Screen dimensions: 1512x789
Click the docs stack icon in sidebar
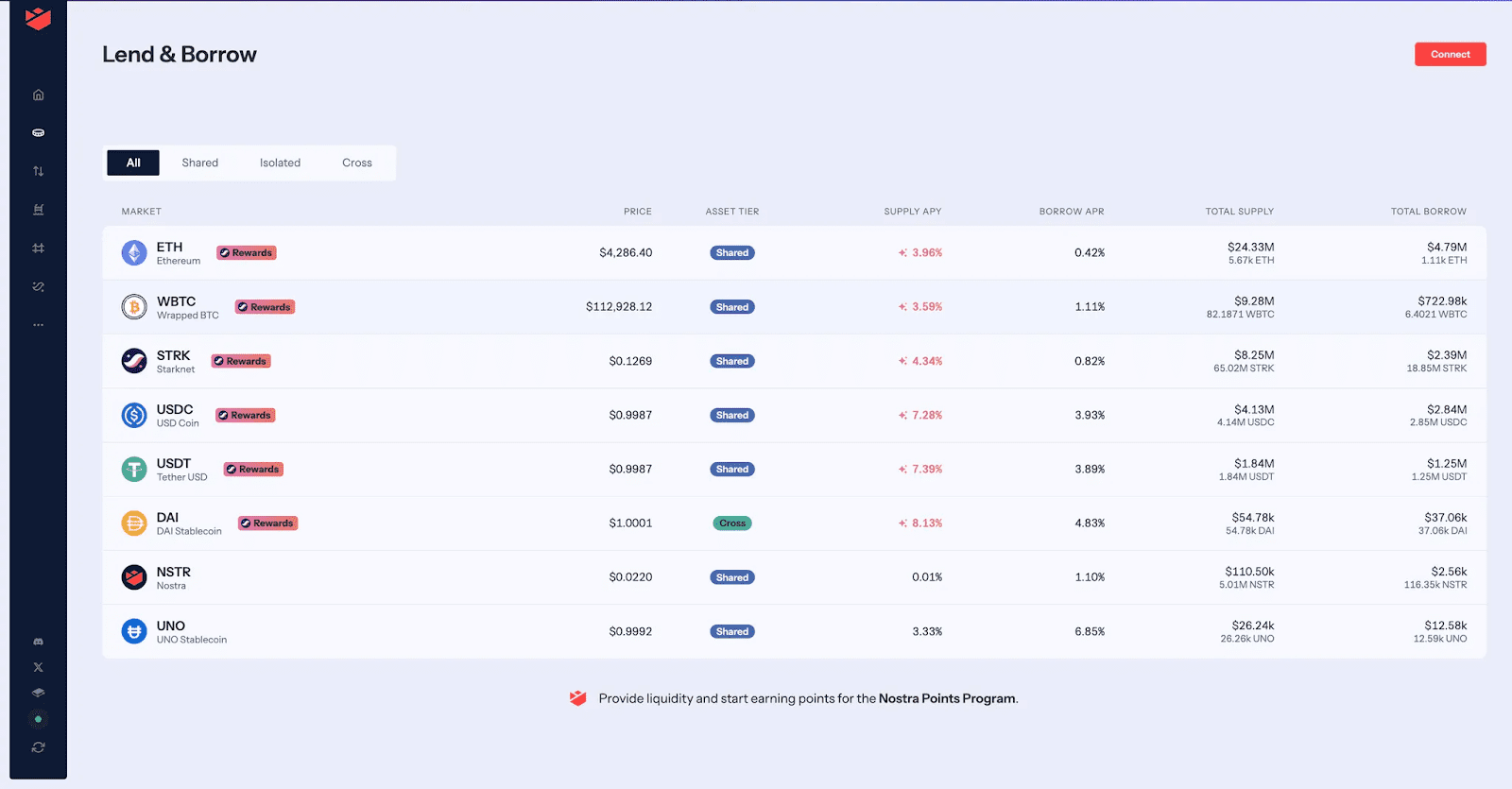point(38,693)
